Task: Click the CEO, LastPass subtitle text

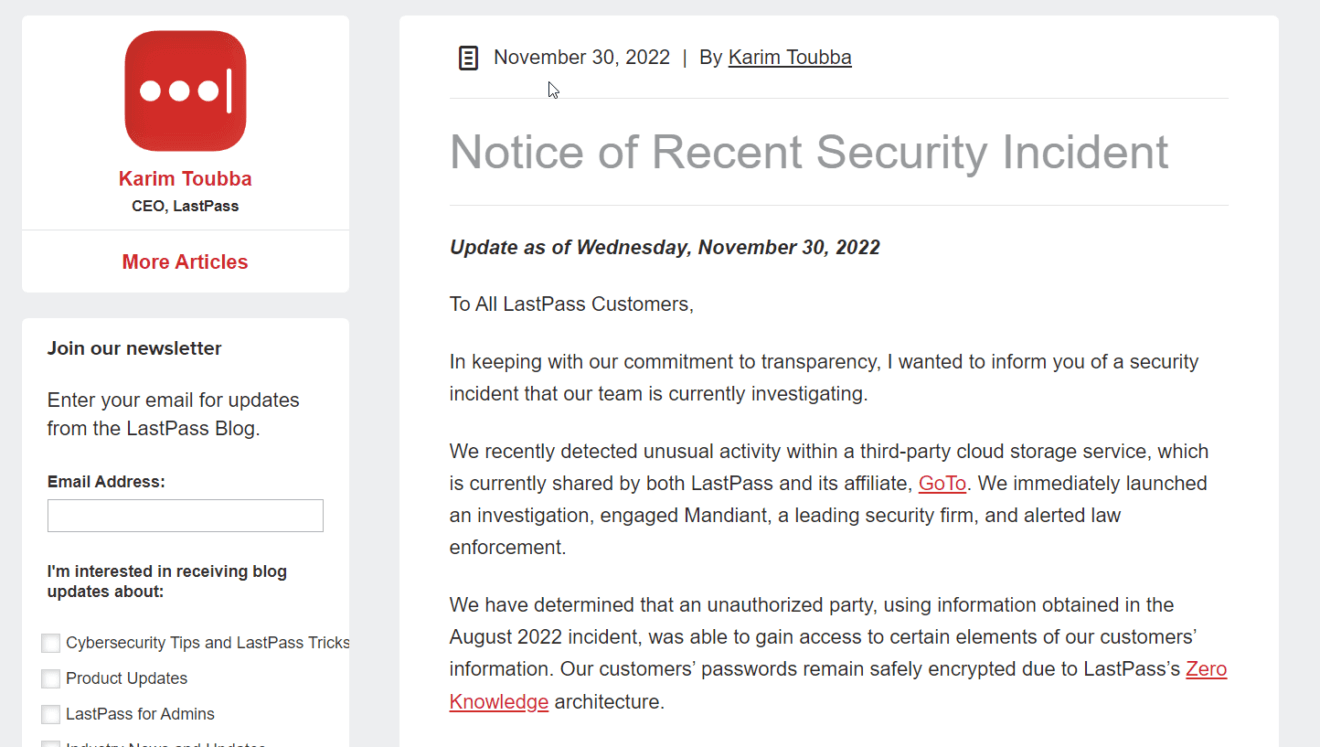Action: coord(185,206)
